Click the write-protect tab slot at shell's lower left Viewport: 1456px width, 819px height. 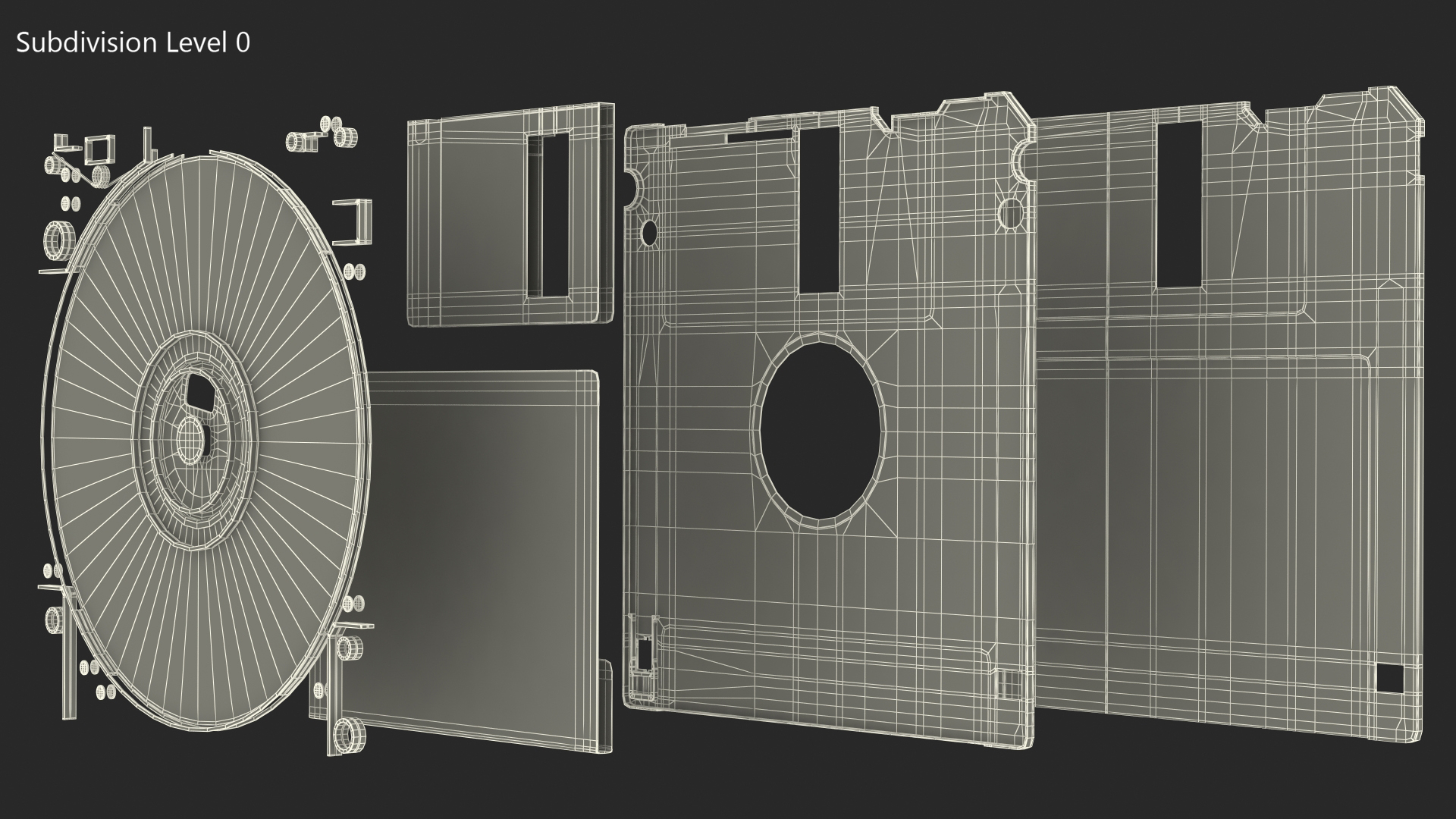click(645, 654)
